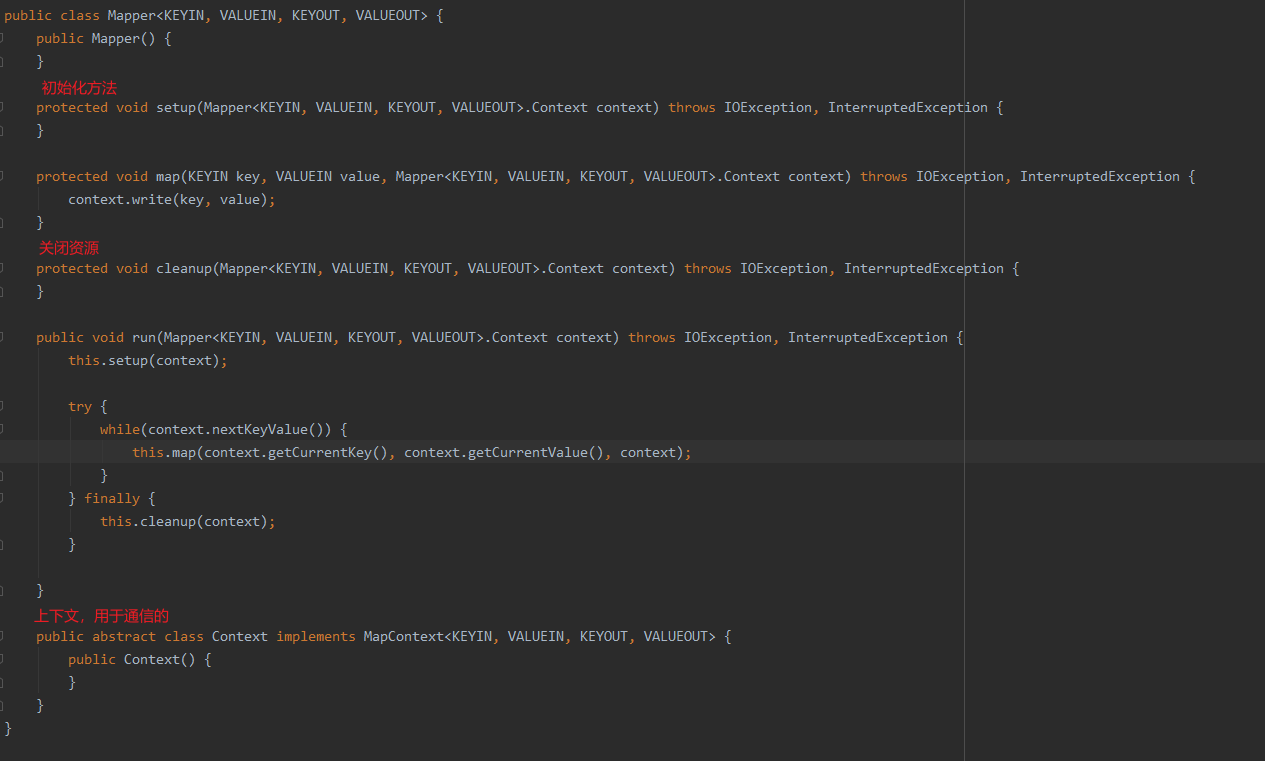The image size is (1265, 761).
Task: Click the abstract keyword
Action: pyautogui.click(x=124, y=636)
